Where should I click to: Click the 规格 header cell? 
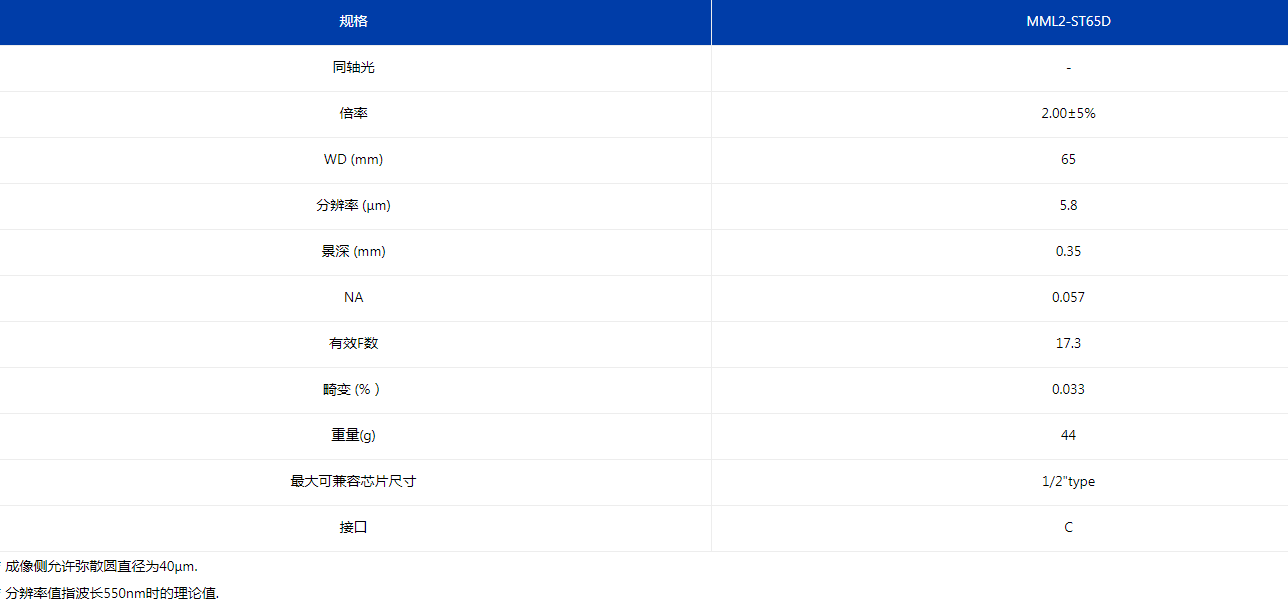[354, 22]
